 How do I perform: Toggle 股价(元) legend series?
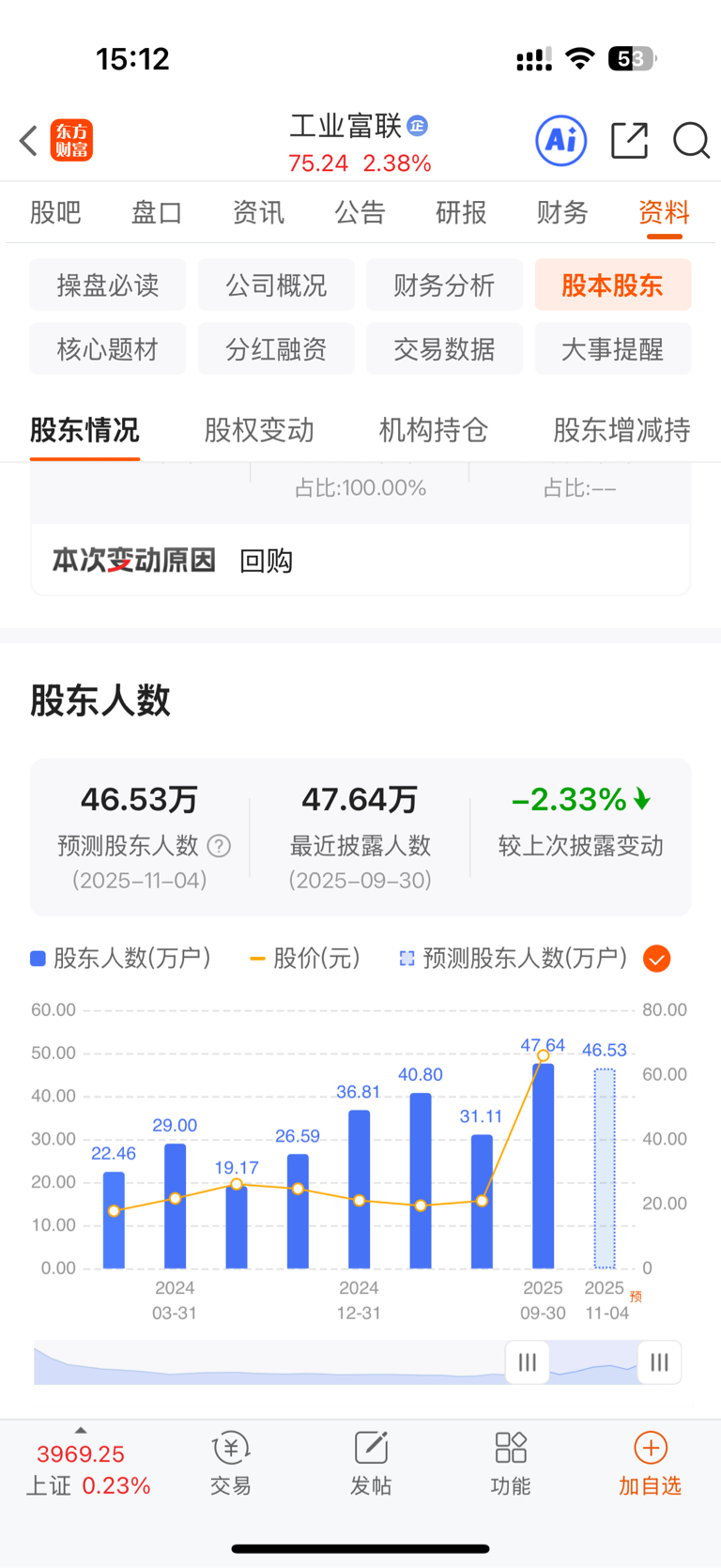pos(305,958)
